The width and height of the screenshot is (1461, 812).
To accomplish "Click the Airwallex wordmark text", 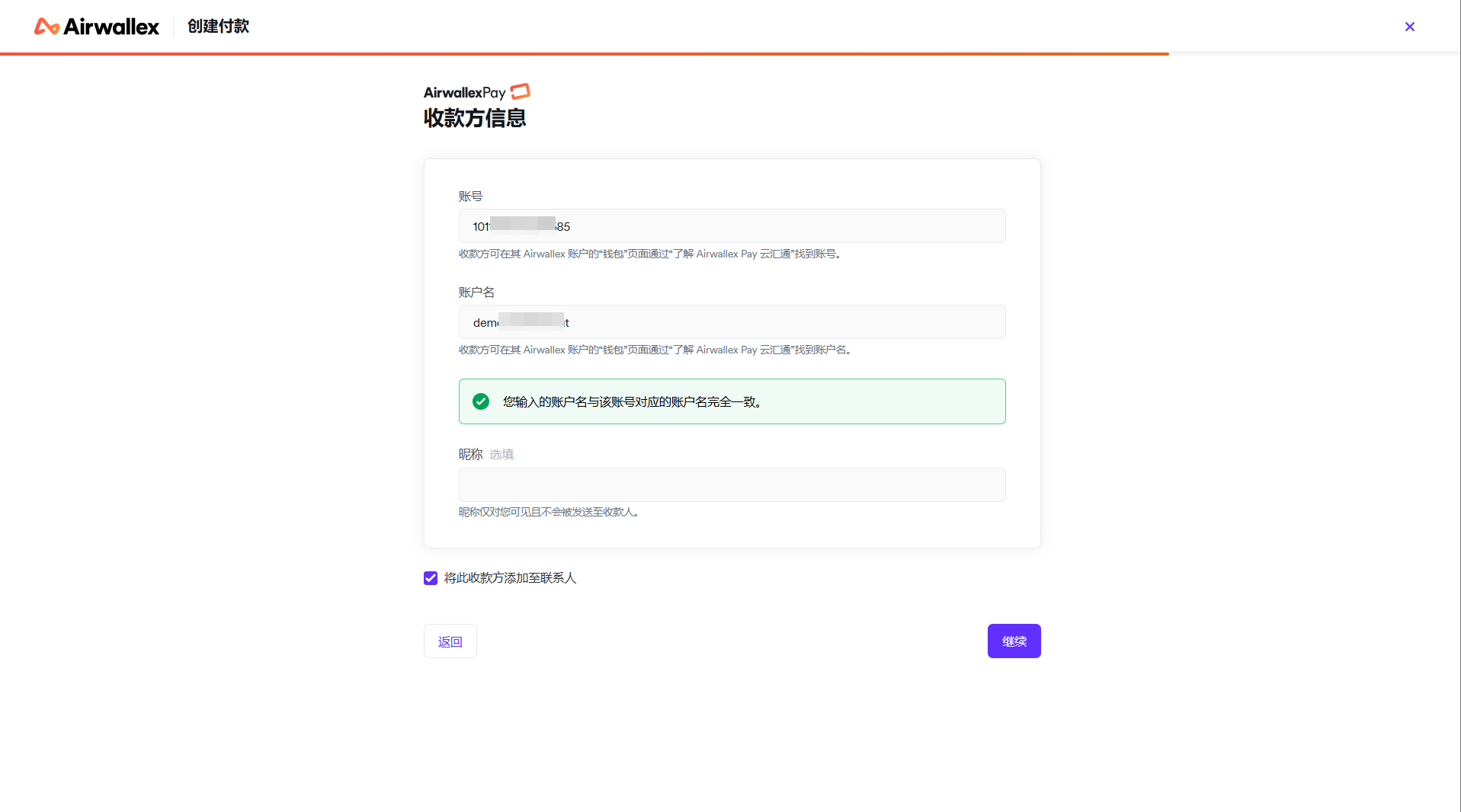I will point(111,27).
